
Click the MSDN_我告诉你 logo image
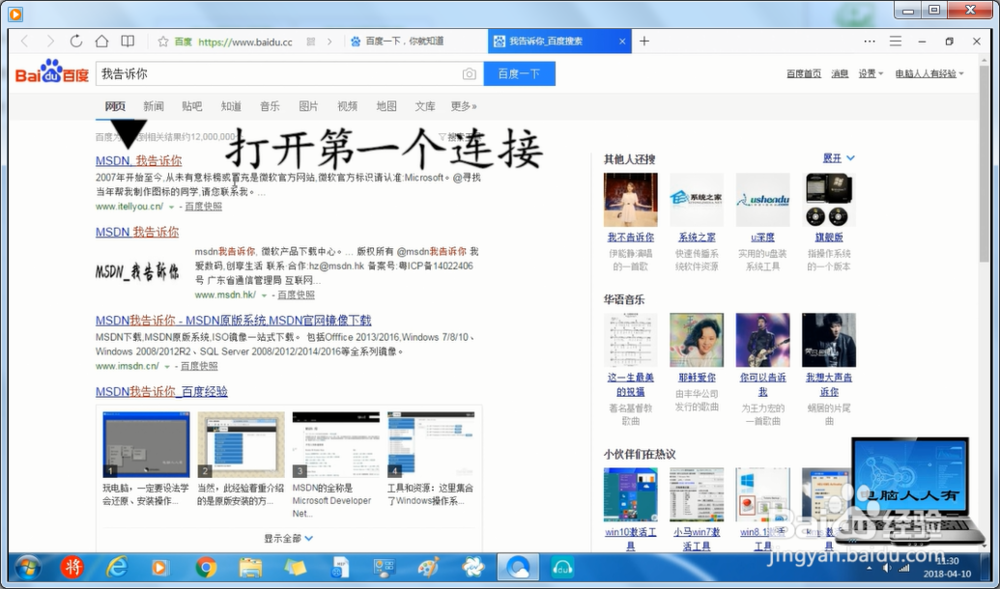click(138, 272)
